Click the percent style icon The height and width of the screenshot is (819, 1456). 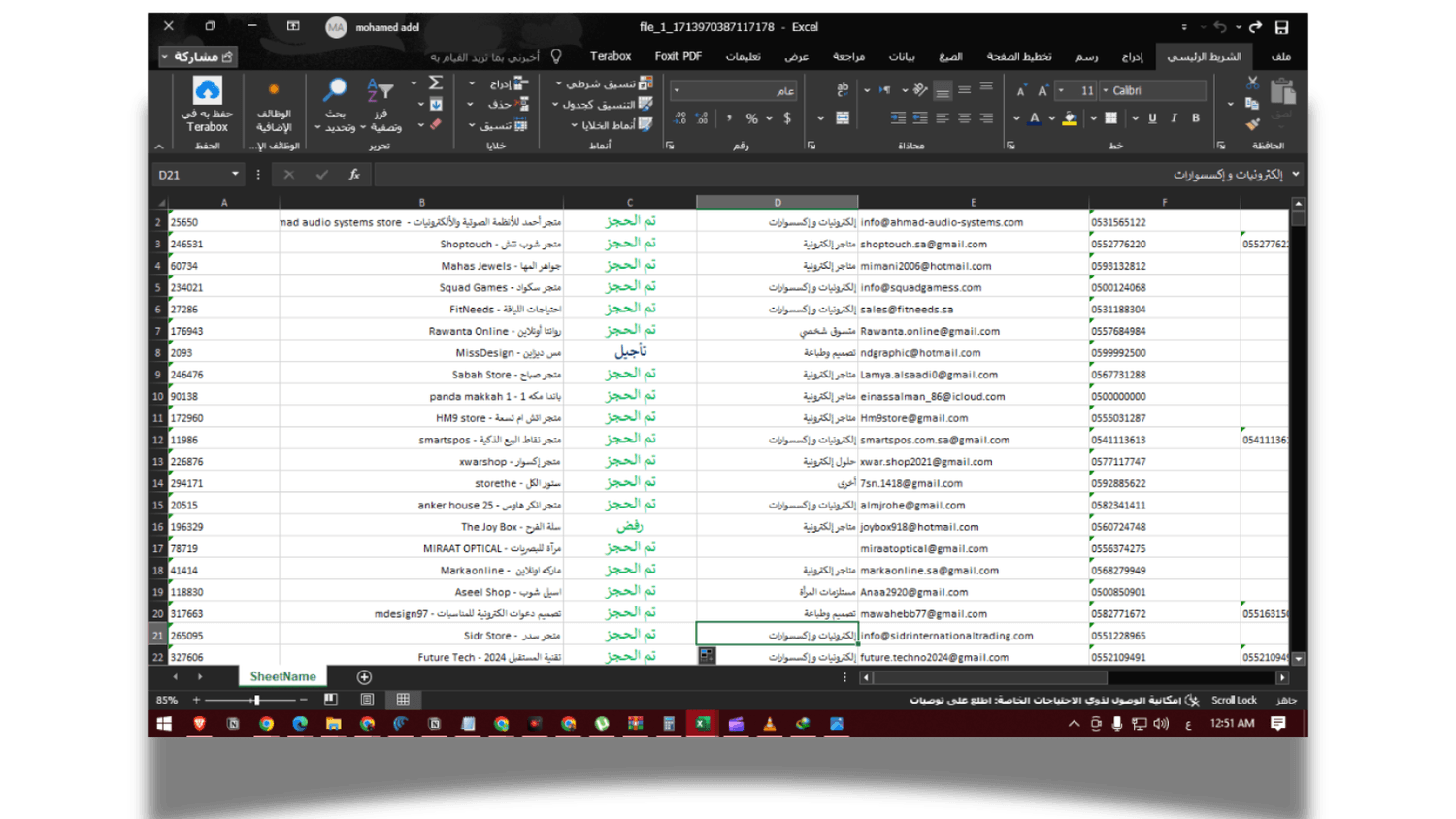click(x=751, y=118)
